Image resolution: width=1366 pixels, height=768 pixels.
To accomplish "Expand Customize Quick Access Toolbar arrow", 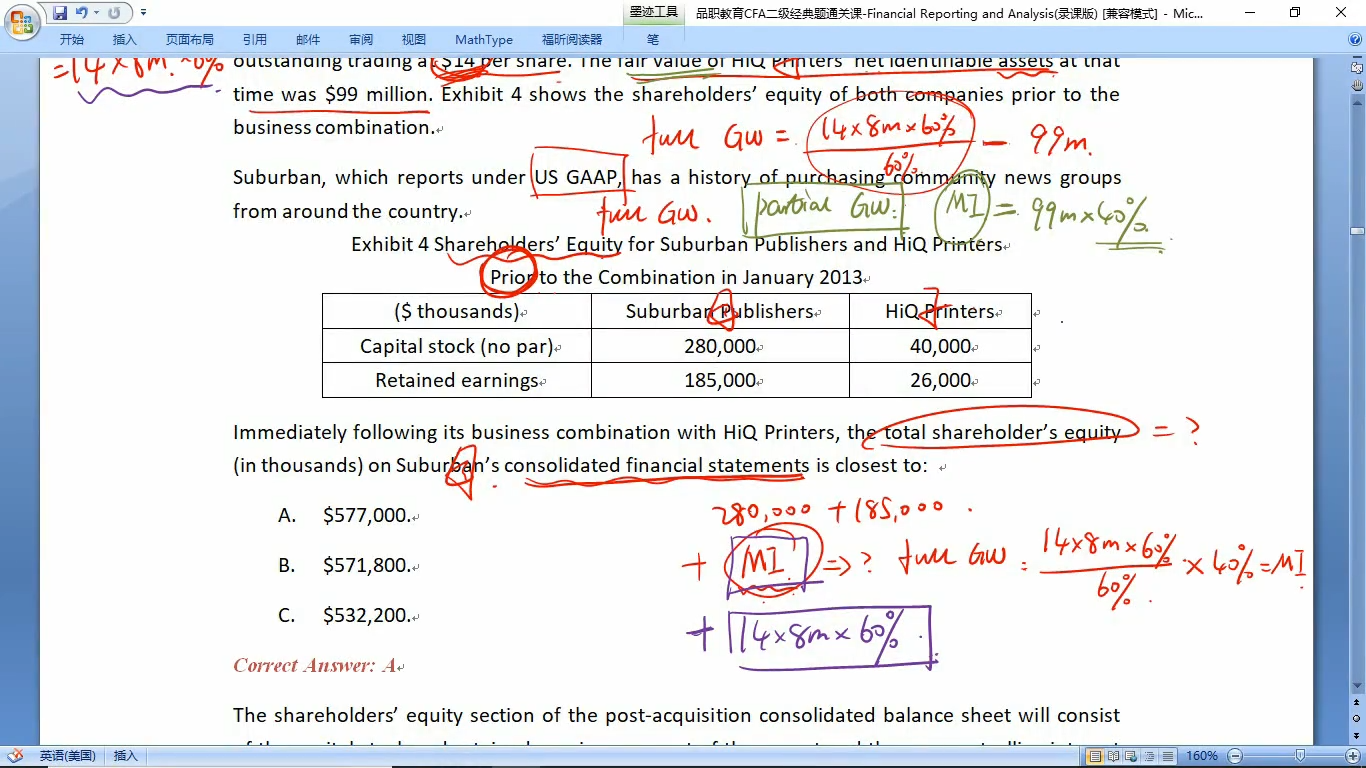I will pos(143,13).
